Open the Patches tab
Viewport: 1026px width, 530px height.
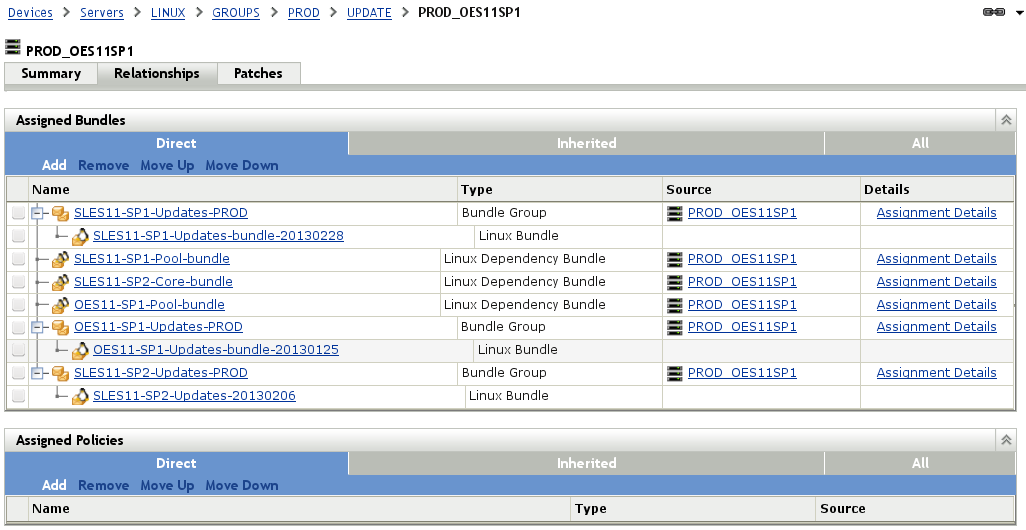click(258, 73)
